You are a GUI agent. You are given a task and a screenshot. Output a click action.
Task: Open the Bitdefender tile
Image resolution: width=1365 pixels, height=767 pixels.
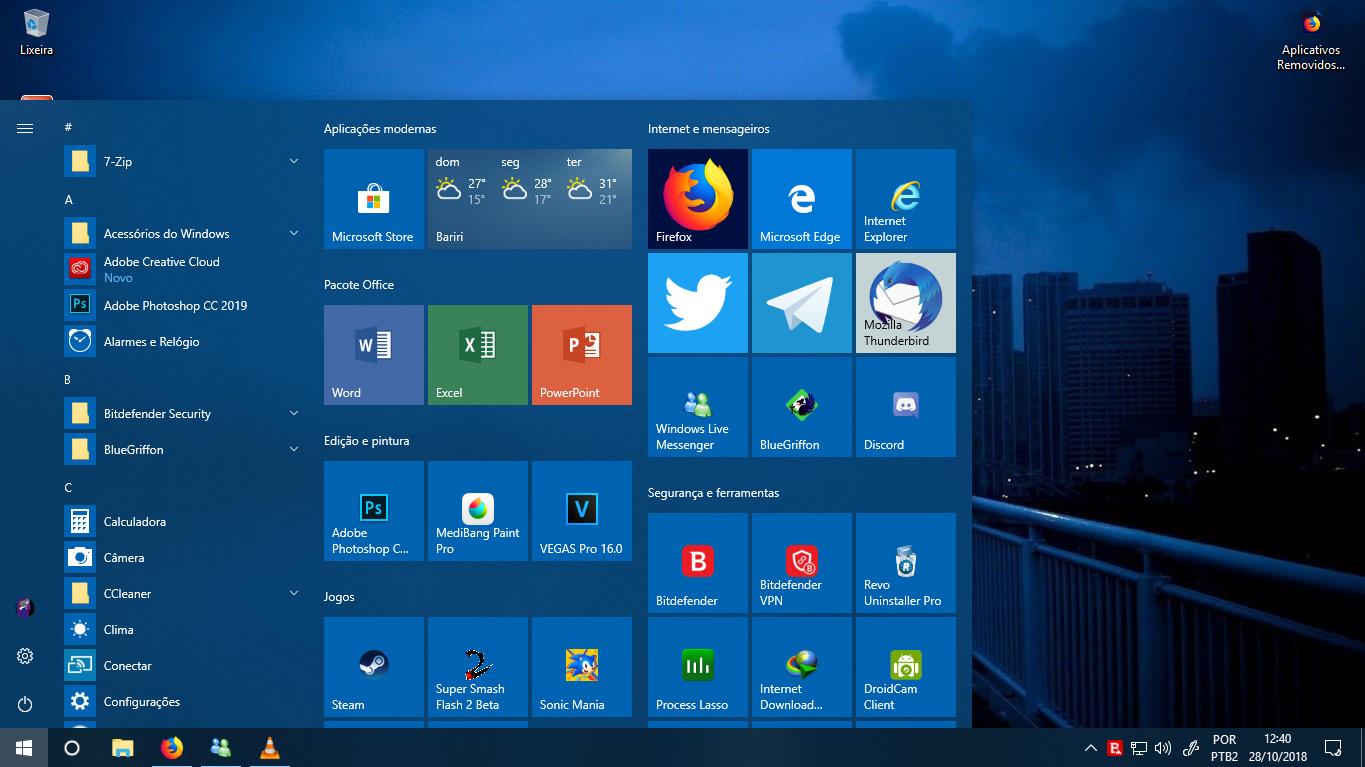[698, 563]
